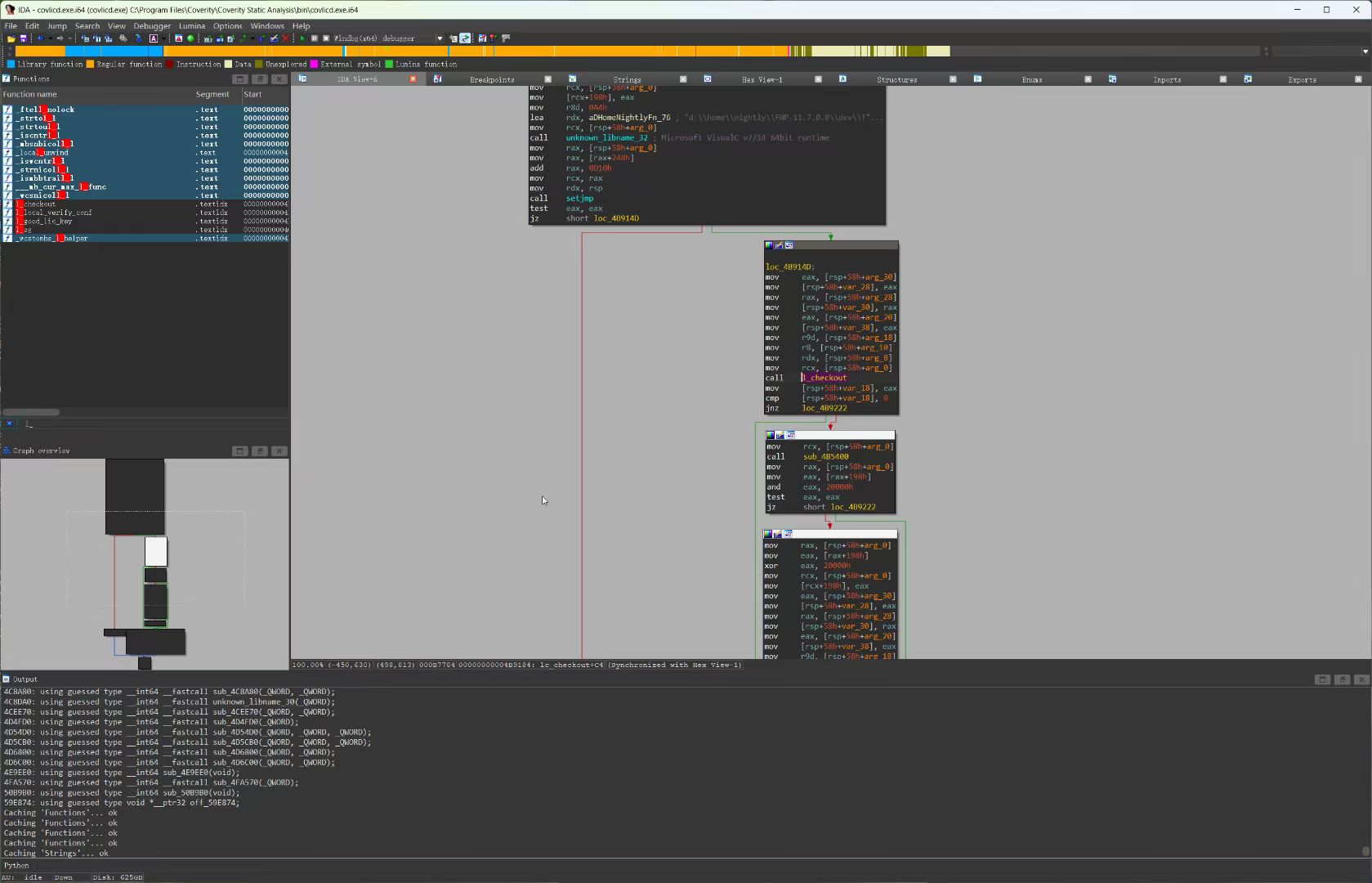Pause the debugger process
The height and width of the screenshot is (883, 1372).
pos(315,38)
